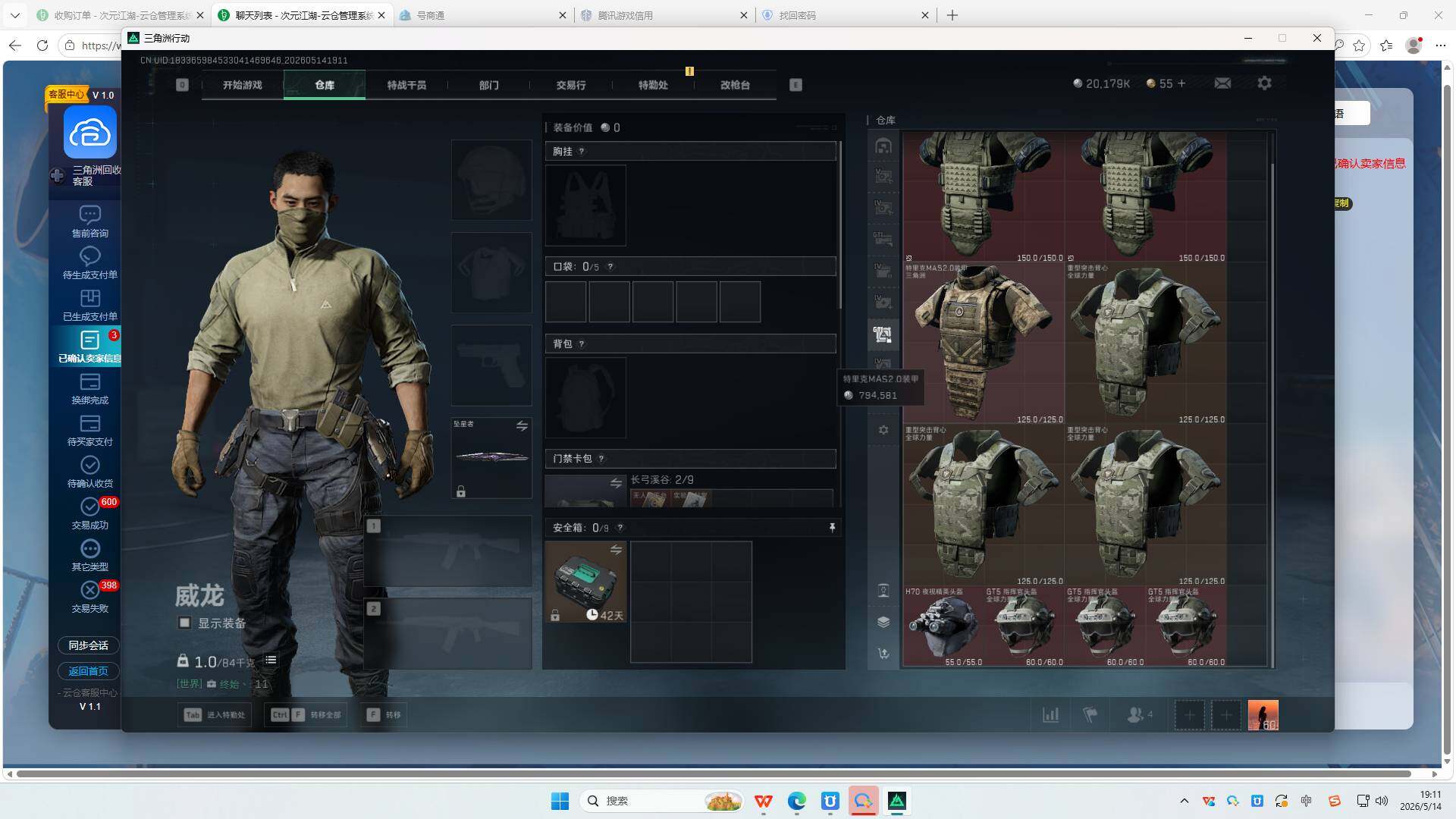Switch to 特战干员 tab

click(x=406, y=85)
